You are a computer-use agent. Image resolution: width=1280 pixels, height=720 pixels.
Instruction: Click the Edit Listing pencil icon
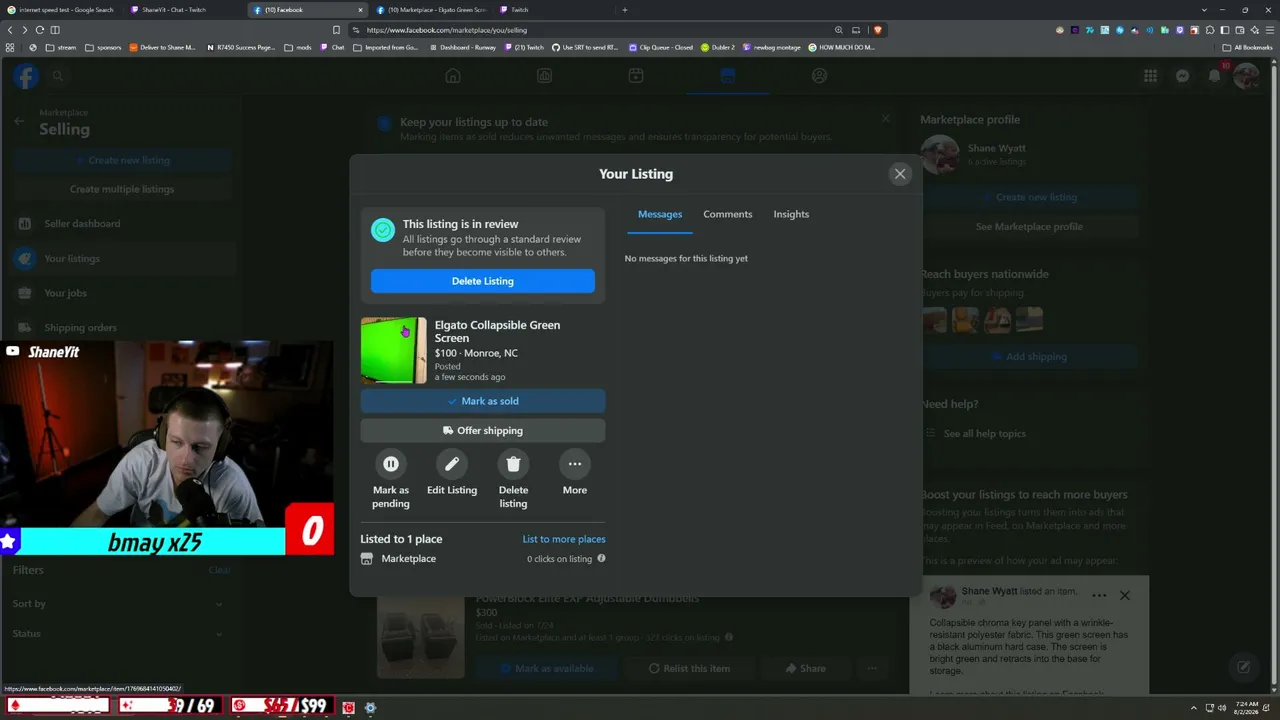point(452,464)
